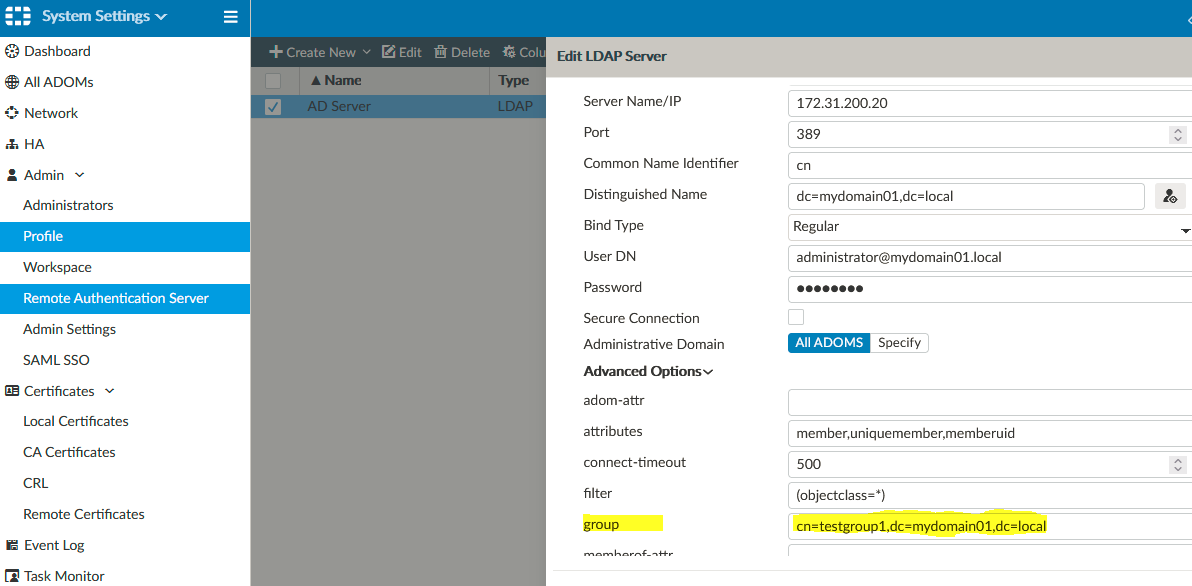
Task: Click the group input field
Action: pyautogui.click(x=988, y=526)
